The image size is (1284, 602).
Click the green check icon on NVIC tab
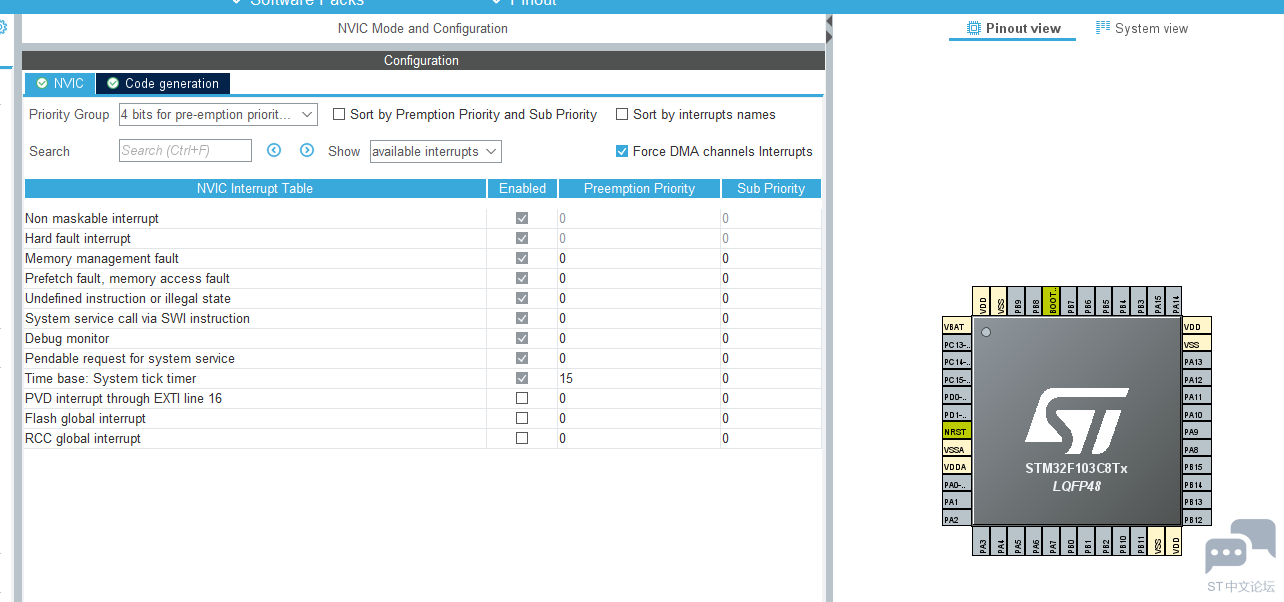click(x=42, y=83)
